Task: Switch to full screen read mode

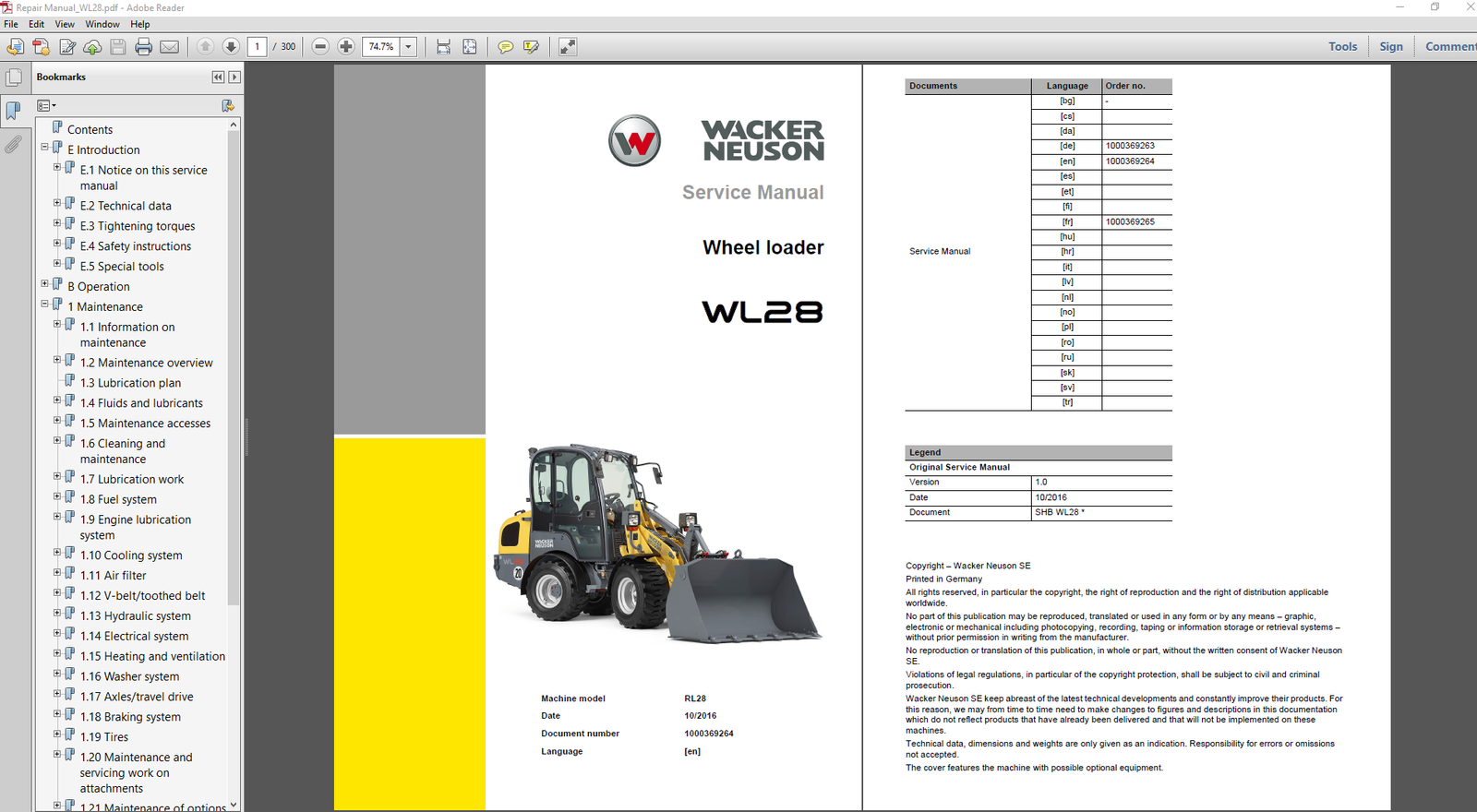Action: tap(568, 47)
